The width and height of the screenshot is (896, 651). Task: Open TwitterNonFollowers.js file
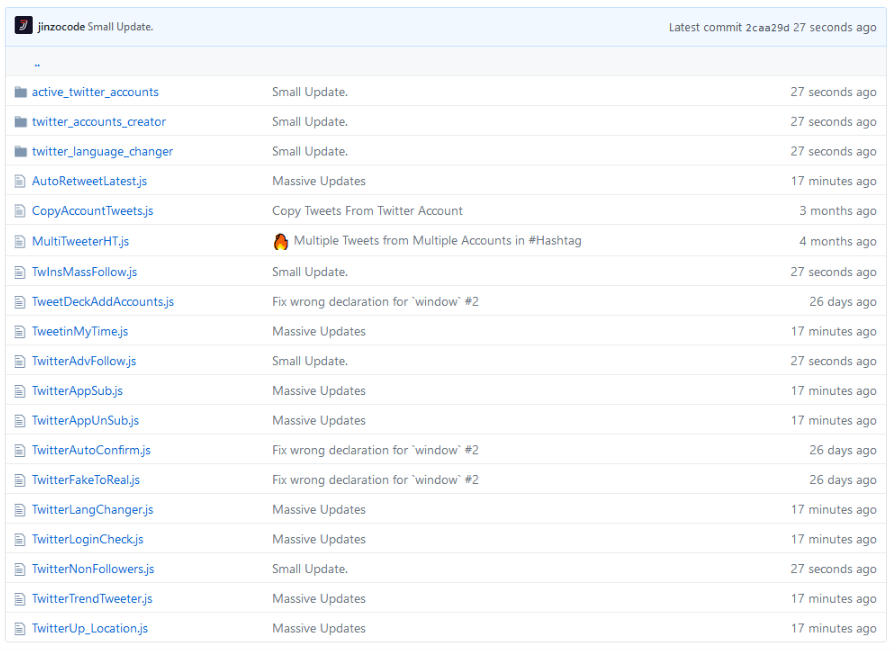[93, 569]
